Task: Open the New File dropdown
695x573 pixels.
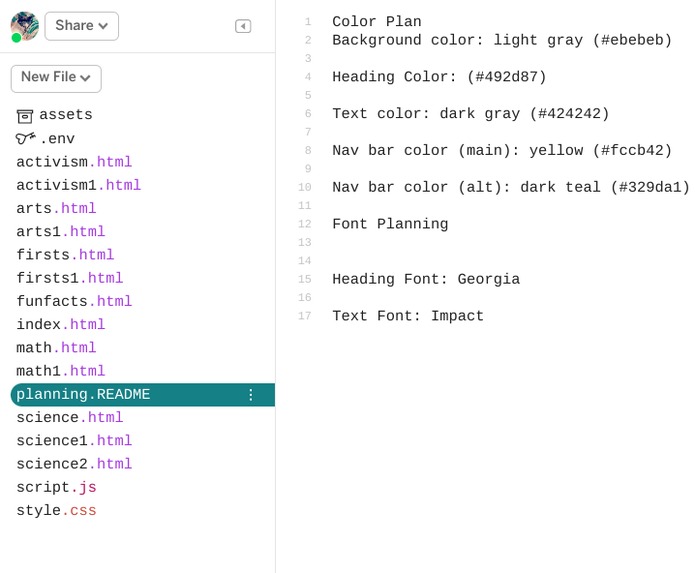Action: coord(56,79)
